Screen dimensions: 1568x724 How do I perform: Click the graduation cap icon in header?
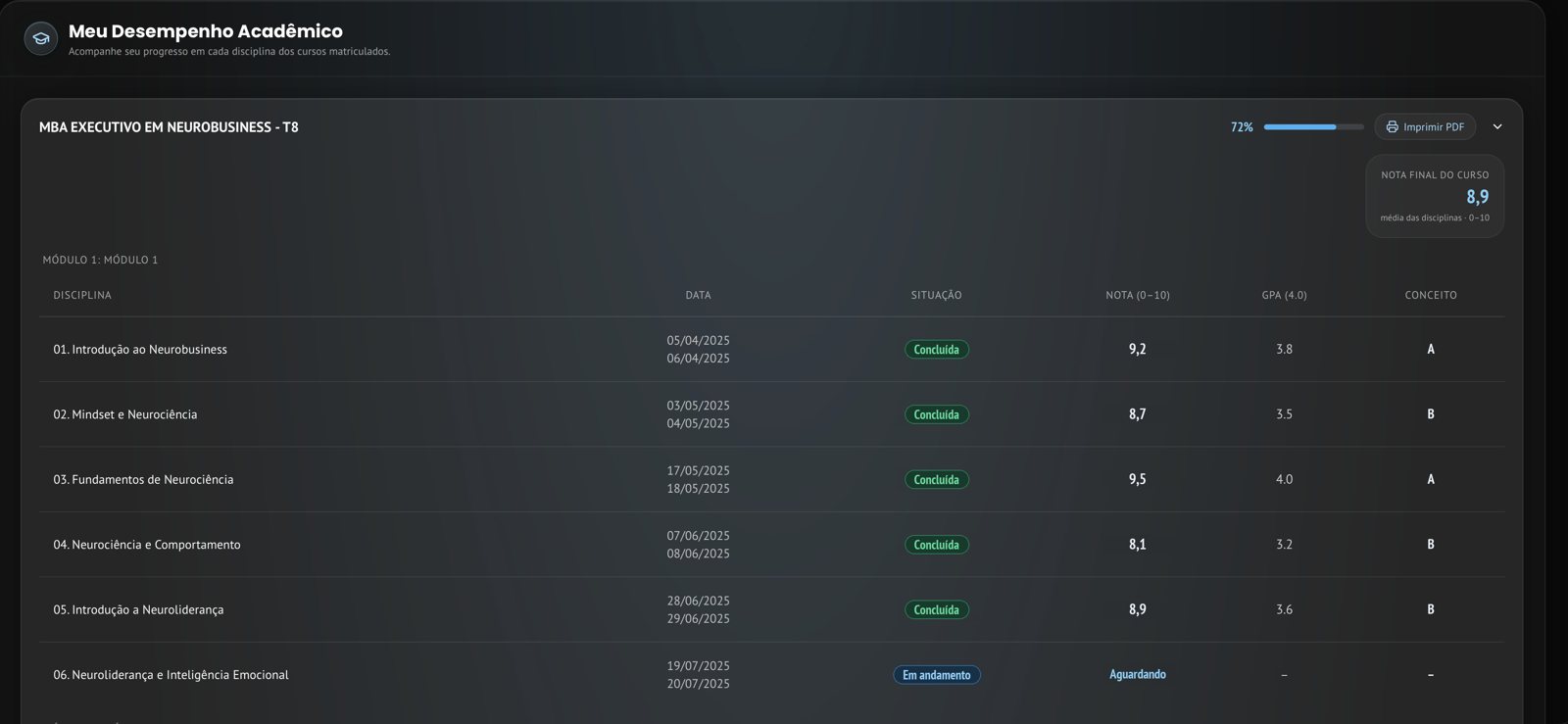pos(40,38)
